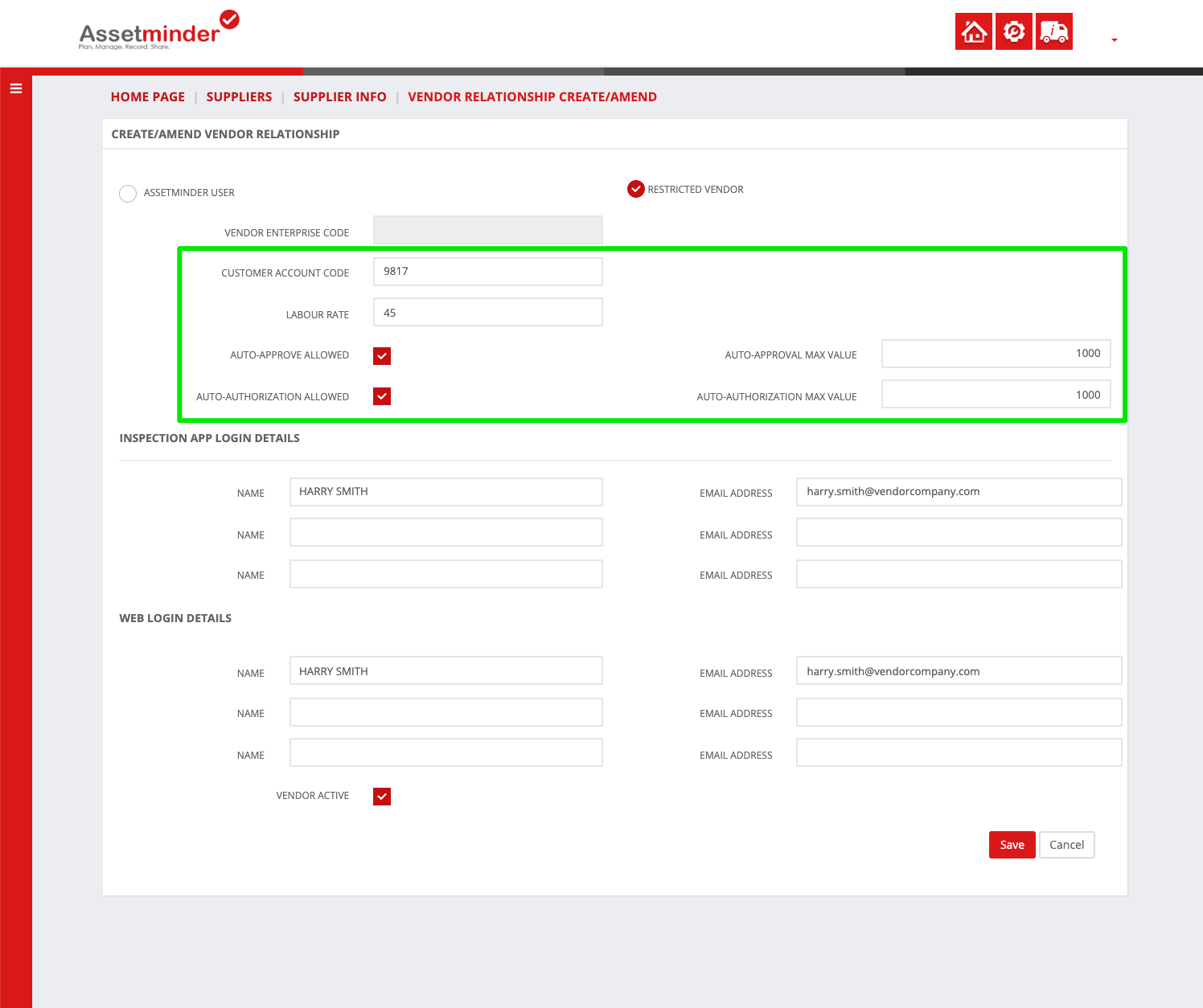Click the CREATE/AMEND VENDOR RELATIONSHIP heading

226,134
